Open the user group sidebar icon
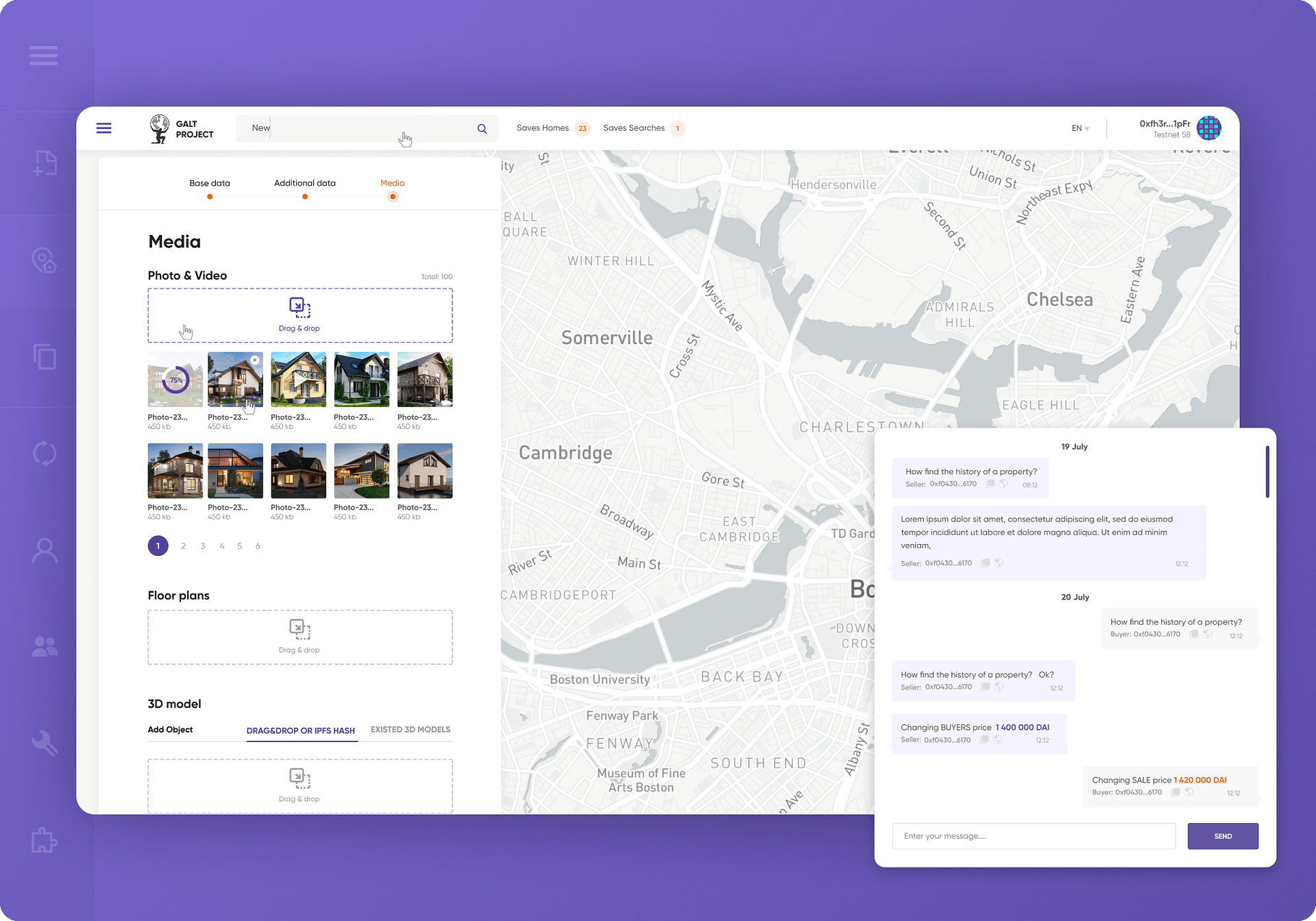Viewport: 1316px width, 921px height. (45, 646)
